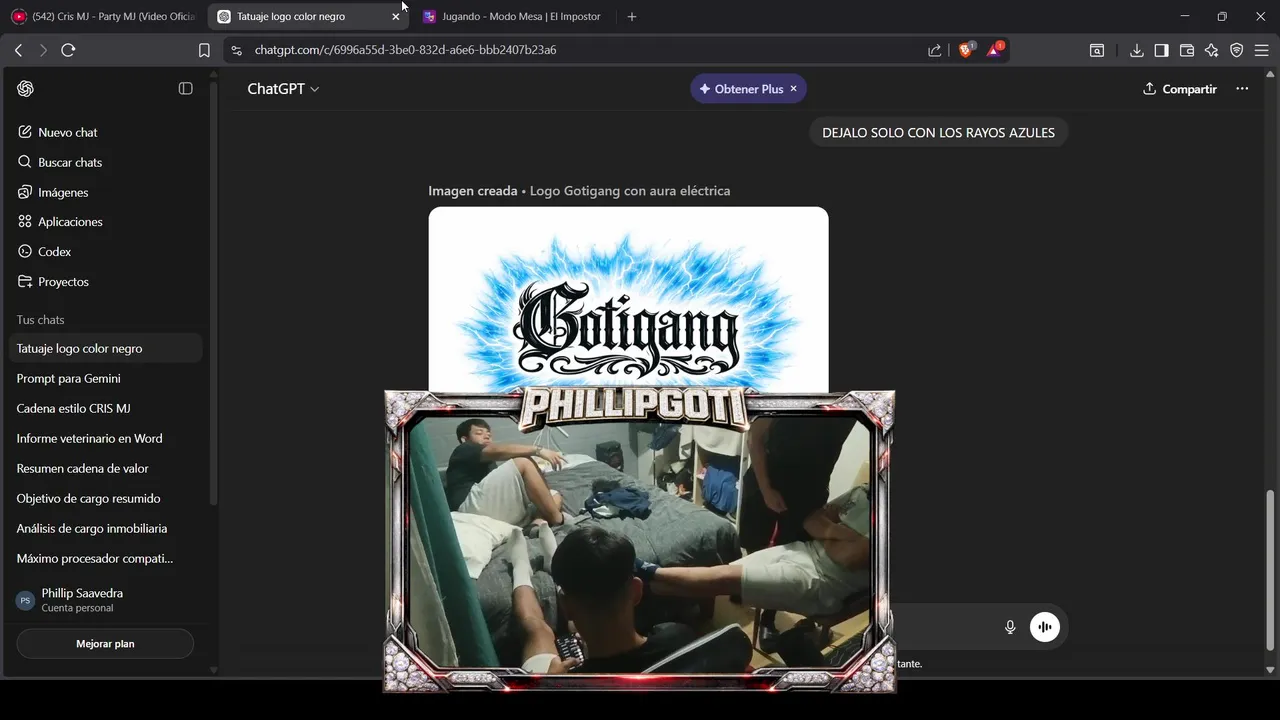Viewport: 1280px width, 720px height.
Task: Open Imágenes in the sidebar
Action: point(105,192)
